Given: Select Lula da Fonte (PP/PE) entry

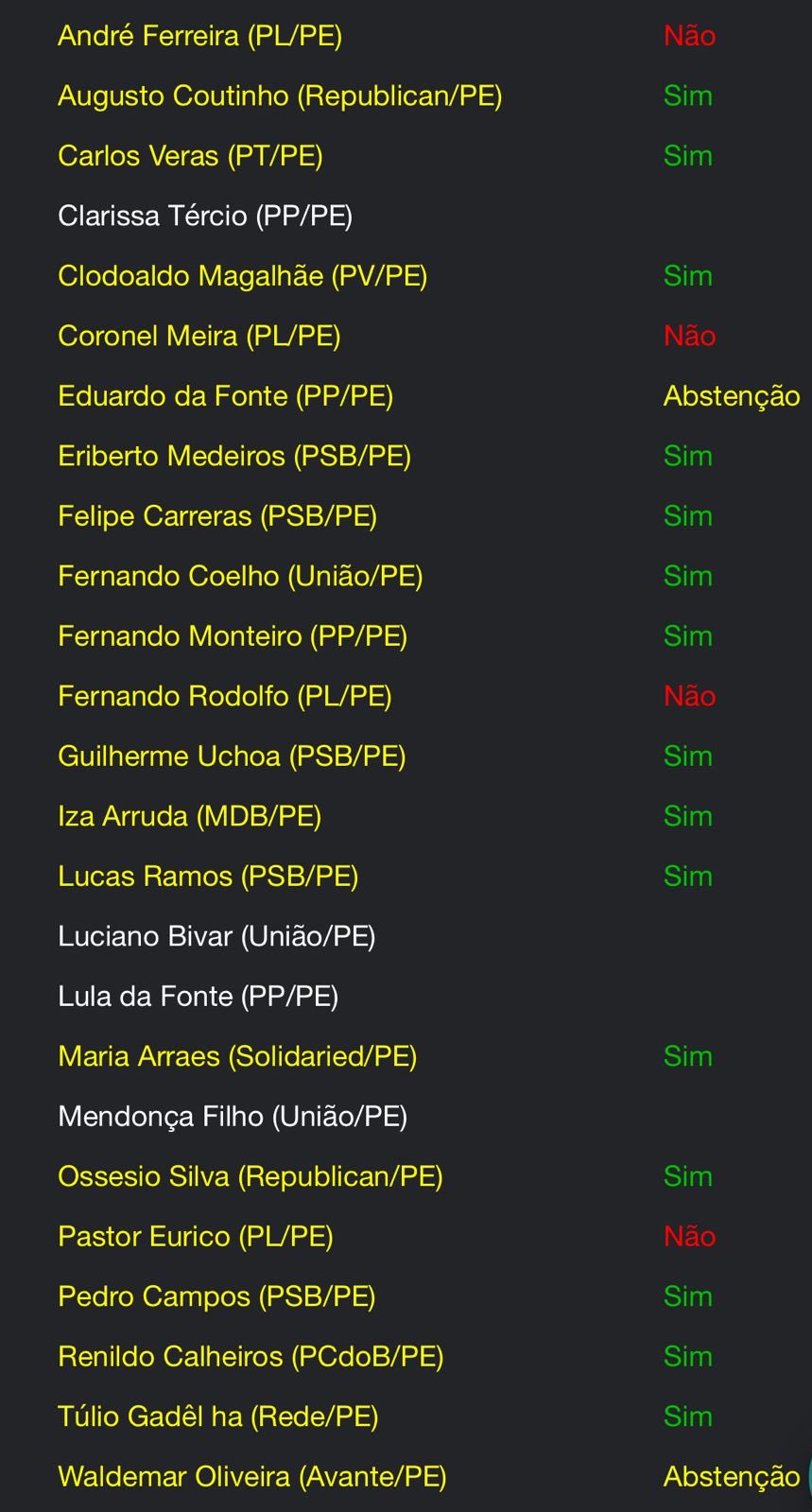Looking at the screenshot, I should [198, 997].
